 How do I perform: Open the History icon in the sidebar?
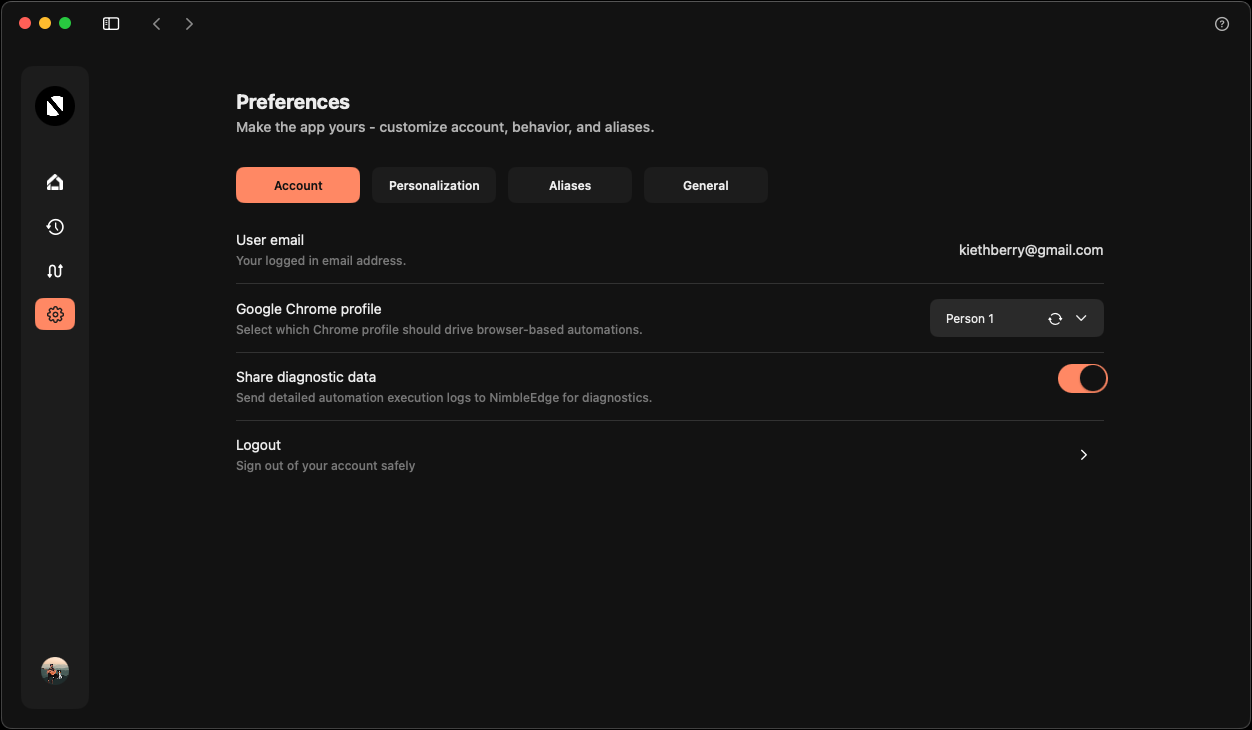[55, 227]
